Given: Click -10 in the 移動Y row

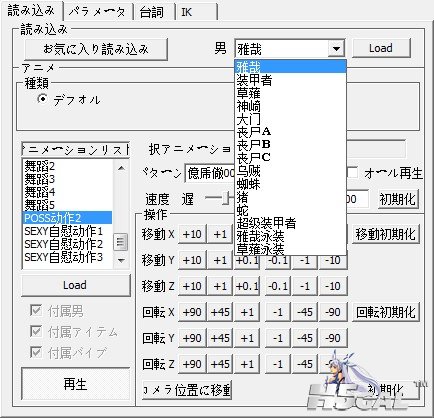Looking at the screenshot, I should 333,260.
